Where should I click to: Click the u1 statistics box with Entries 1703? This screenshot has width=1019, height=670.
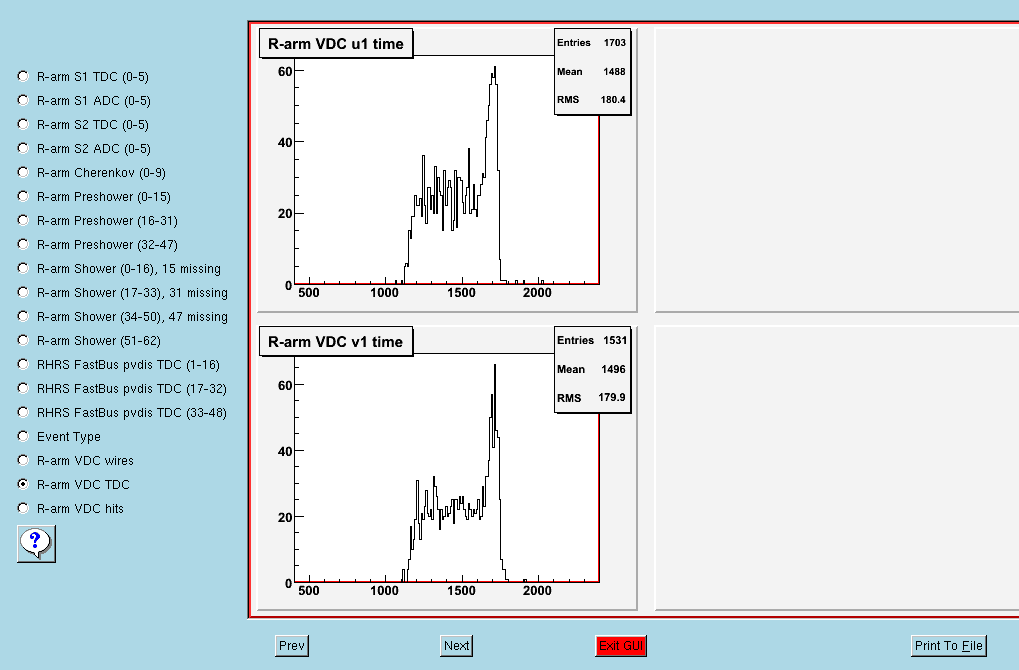[x=593, y=71]
